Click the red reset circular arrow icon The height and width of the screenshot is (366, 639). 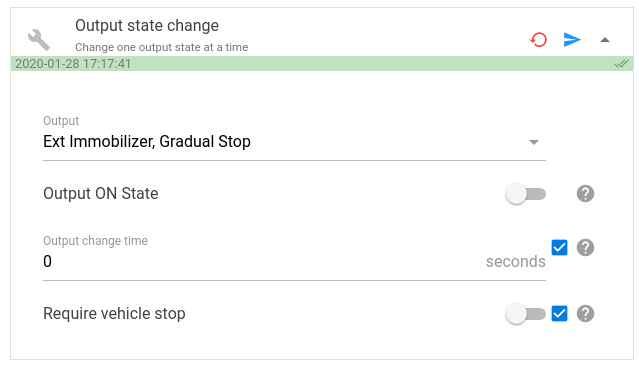tap(538, 40)
